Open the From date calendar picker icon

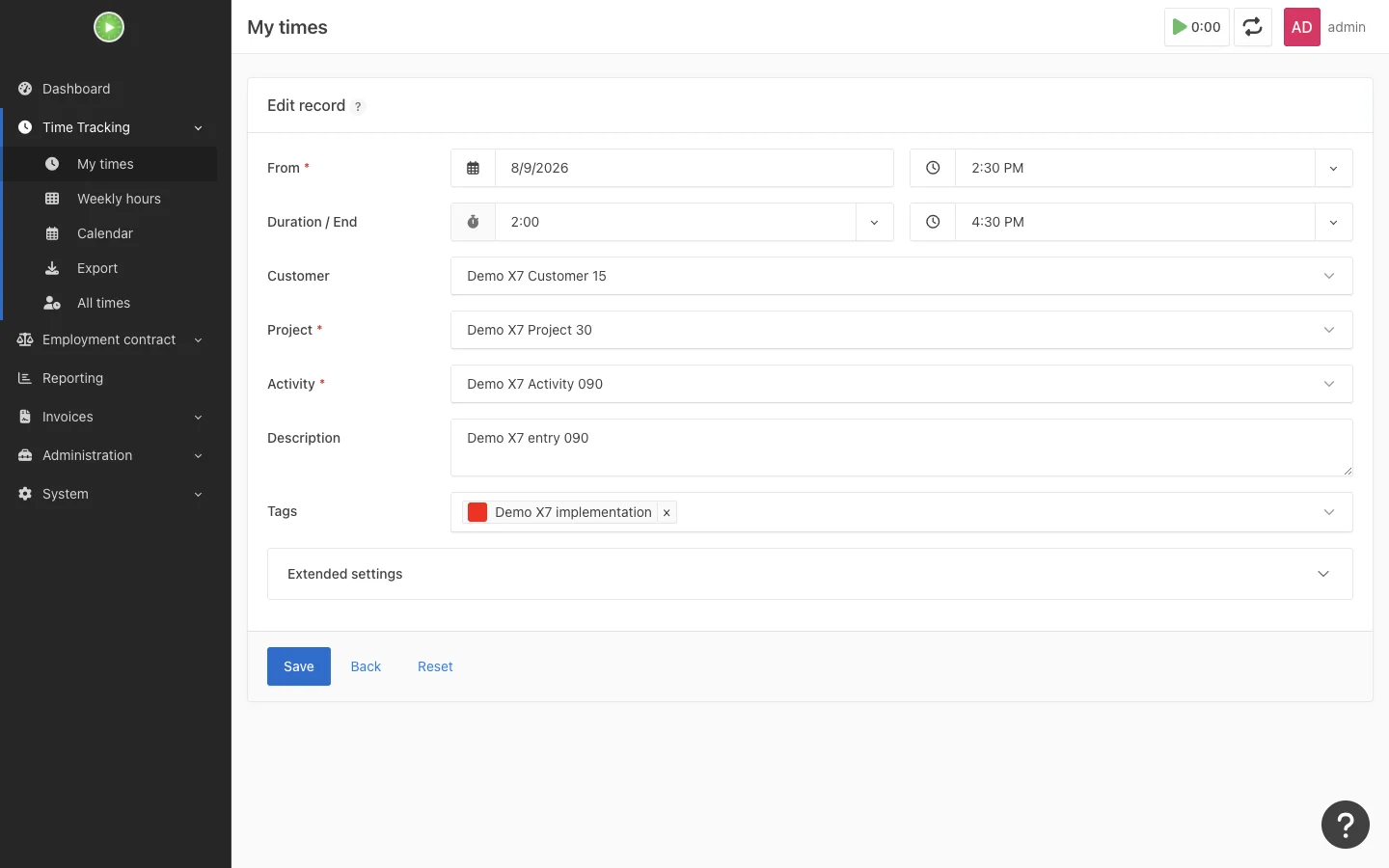point(473,168)
